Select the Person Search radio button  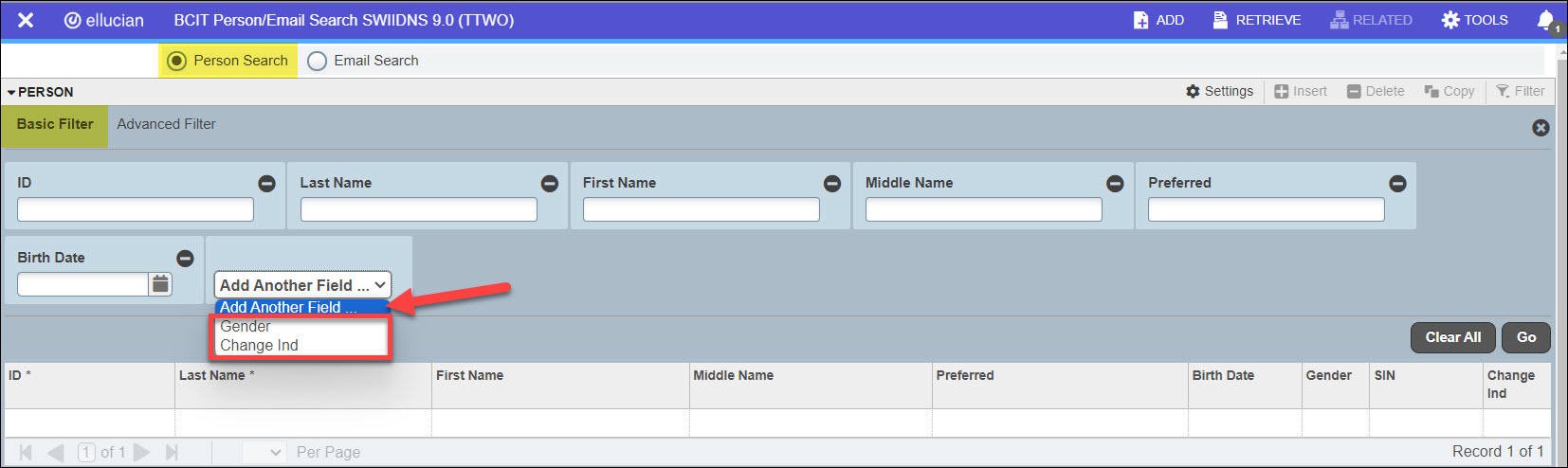(176, 61)
